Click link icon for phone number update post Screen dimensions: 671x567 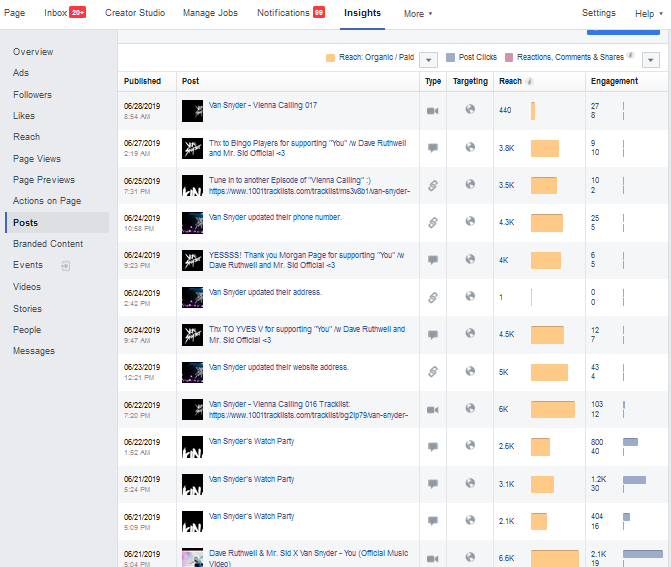tap(433, 223)
